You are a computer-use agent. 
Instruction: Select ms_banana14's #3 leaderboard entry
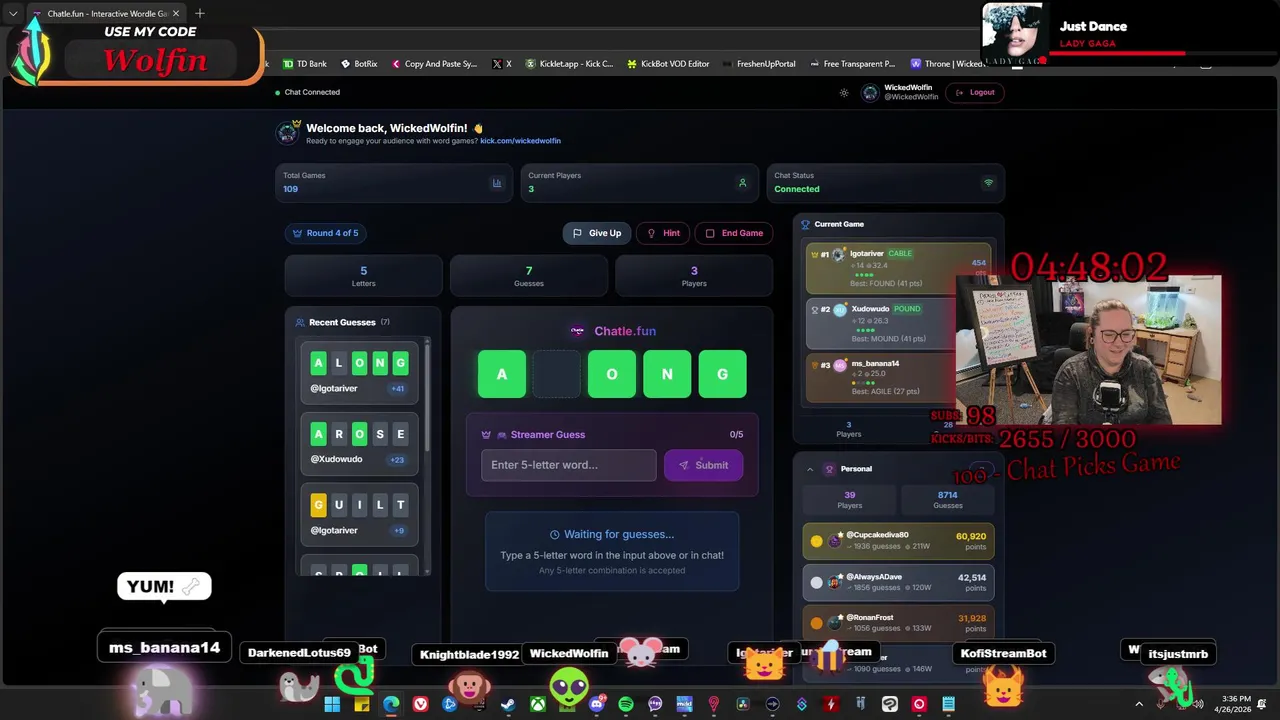(x=898, y=379)
